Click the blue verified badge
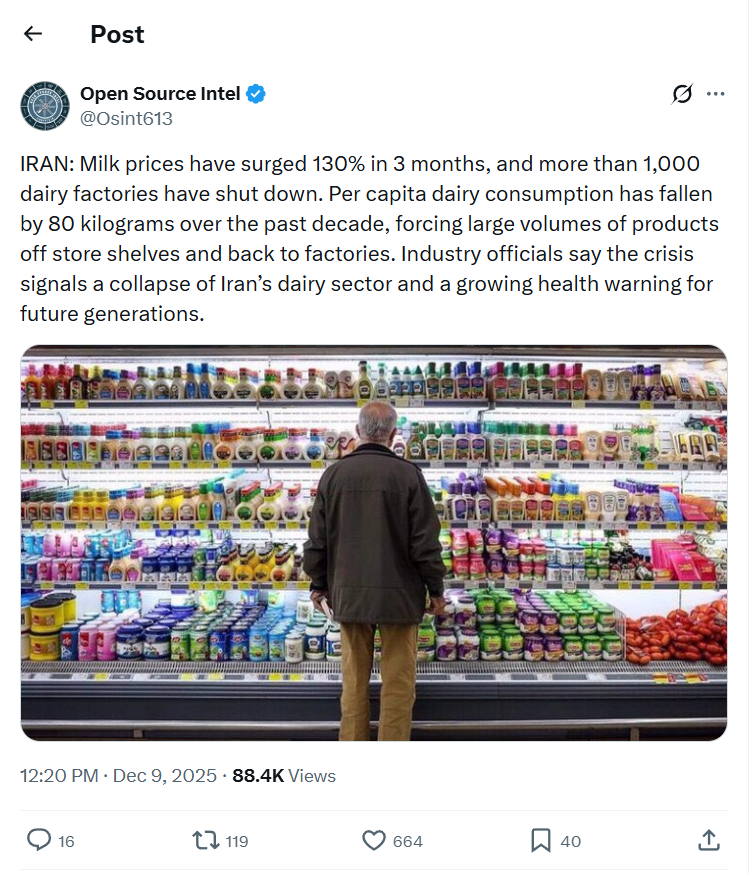This screenshot has width=753, height=874. 256,94
